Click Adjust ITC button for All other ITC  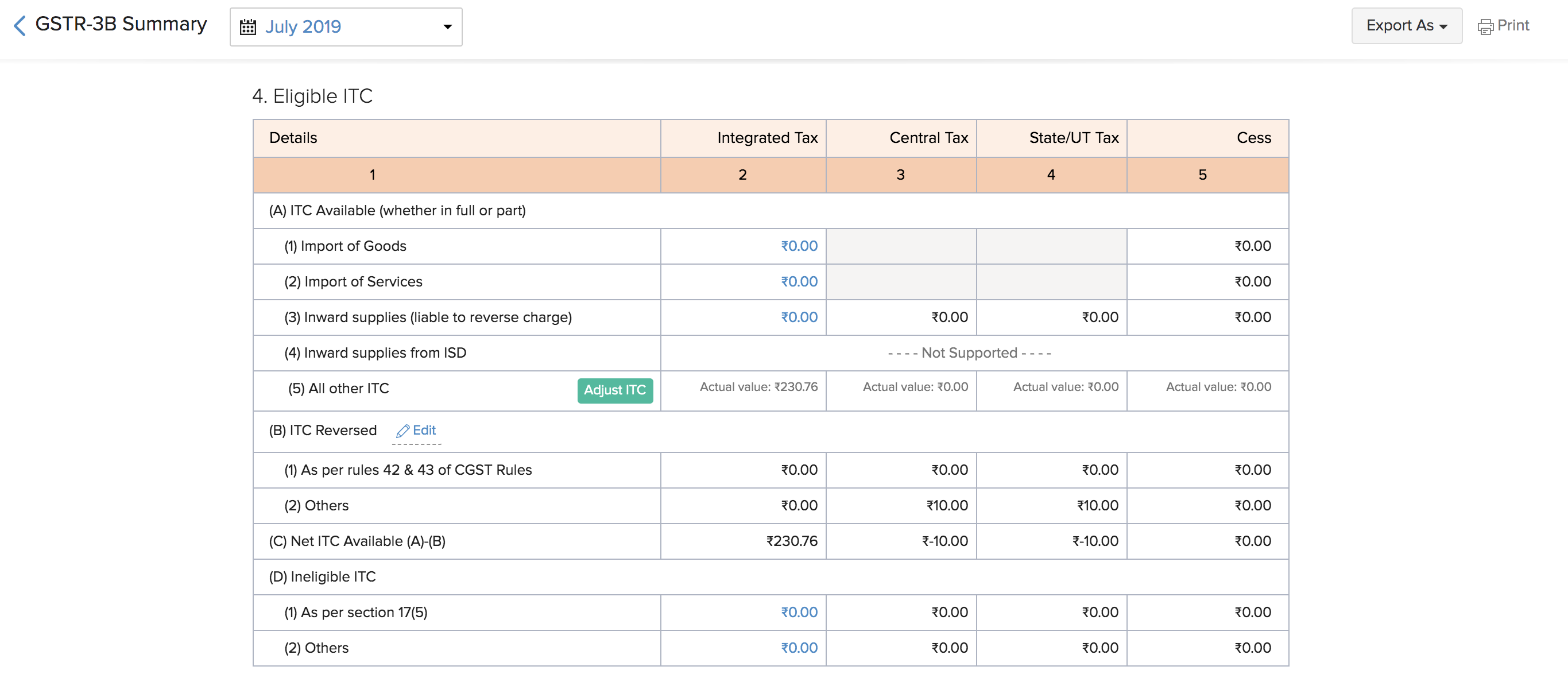coord(613,390)
